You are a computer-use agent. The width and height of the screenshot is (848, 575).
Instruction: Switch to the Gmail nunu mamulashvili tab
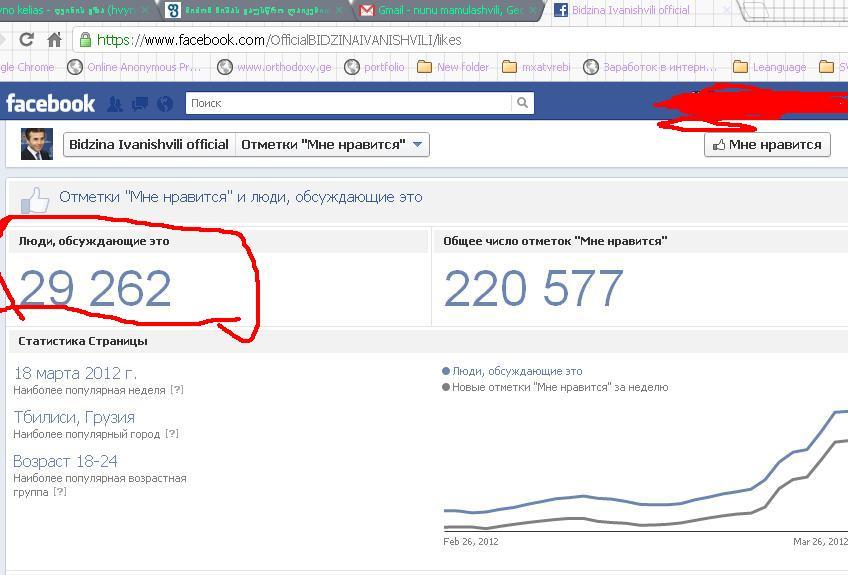click(x=446, y=10)
